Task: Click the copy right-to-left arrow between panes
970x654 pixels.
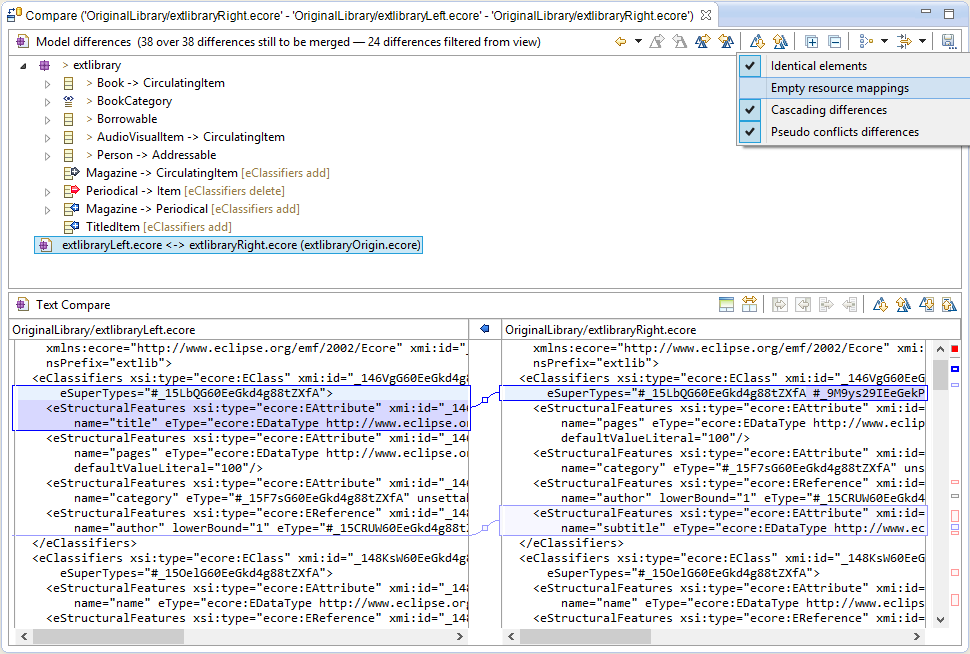Action: point(485,329)
